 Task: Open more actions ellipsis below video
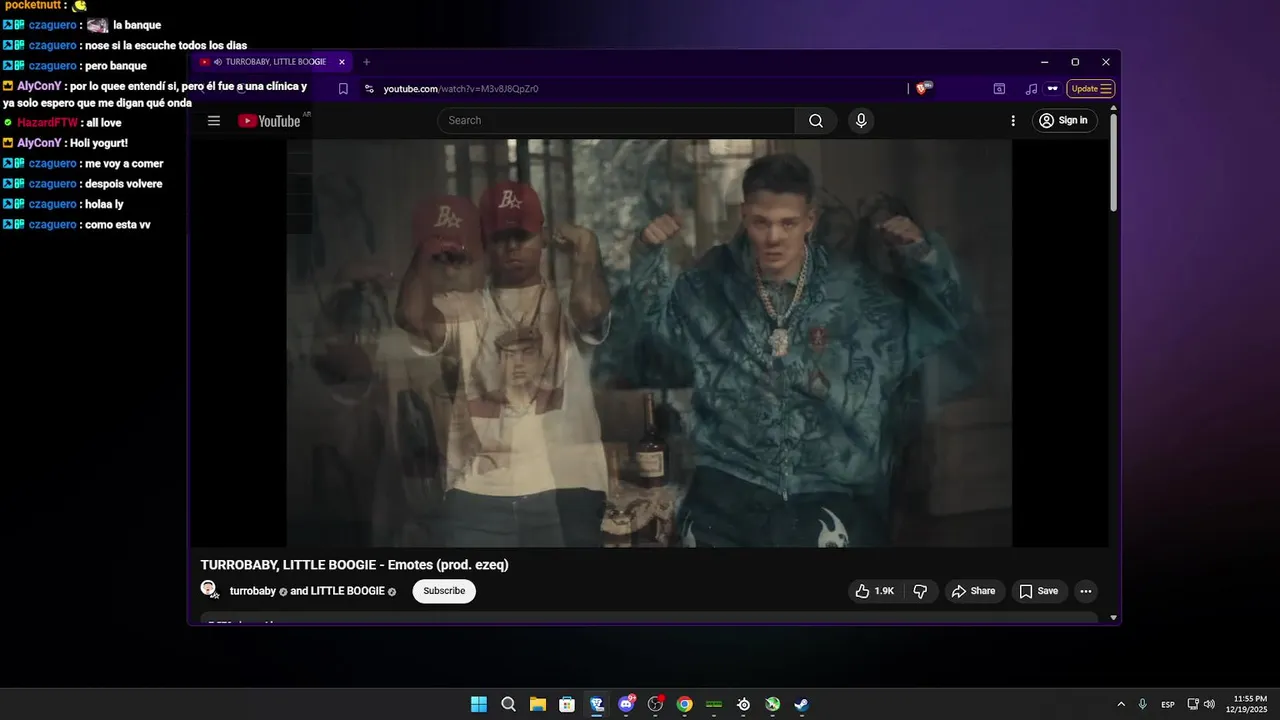(1086, 591)
